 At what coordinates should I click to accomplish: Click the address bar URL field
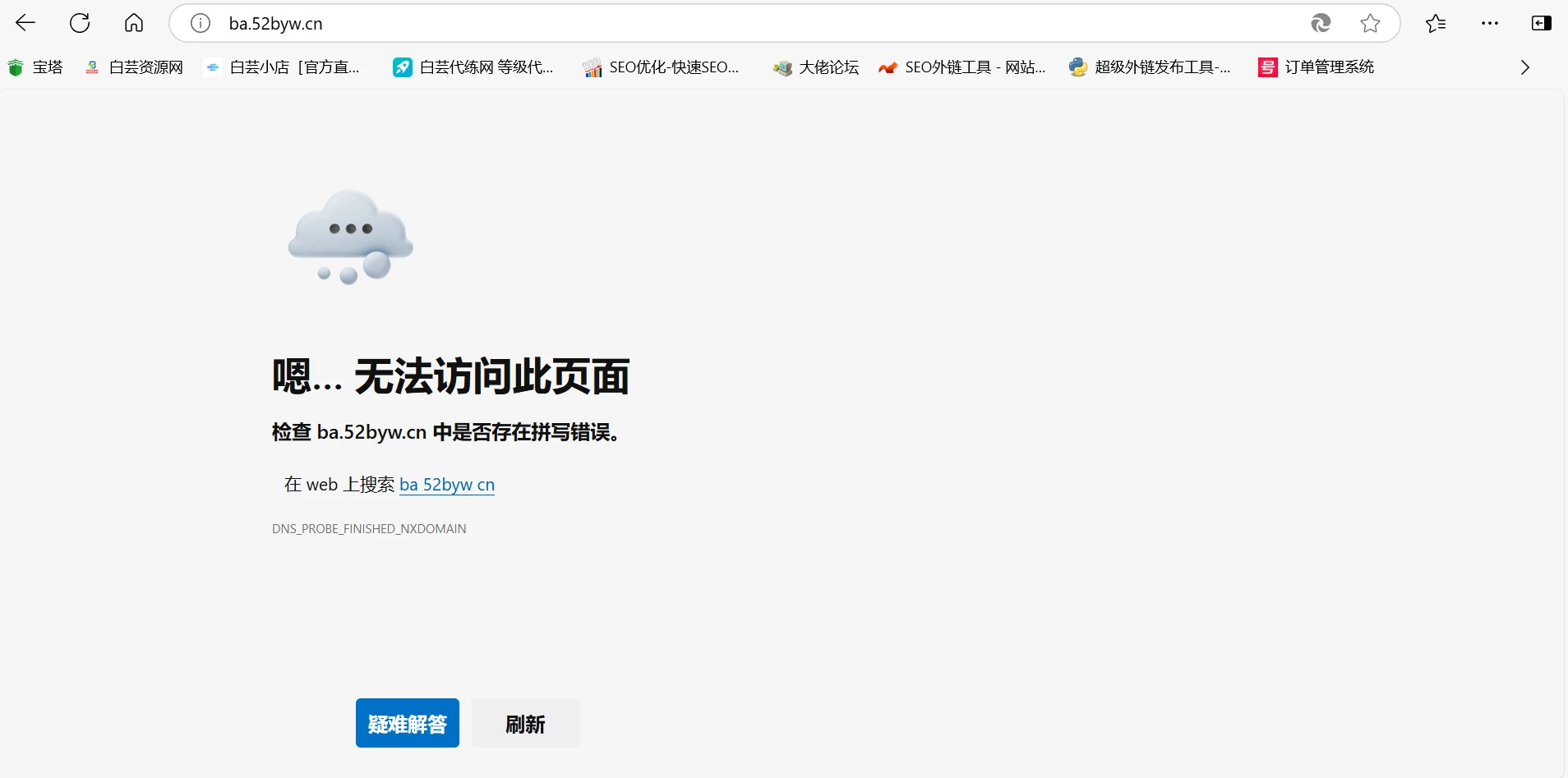click(x=740, y=23)
